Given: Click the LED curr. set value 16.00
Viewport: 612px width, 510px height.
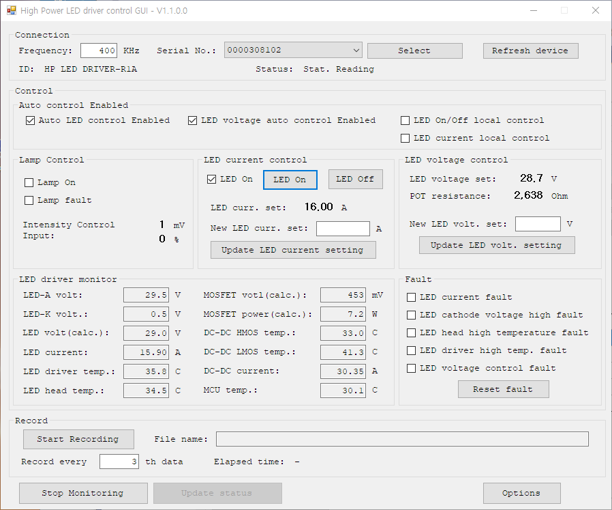Looking at the screenshot, I should tap(318, 207).
